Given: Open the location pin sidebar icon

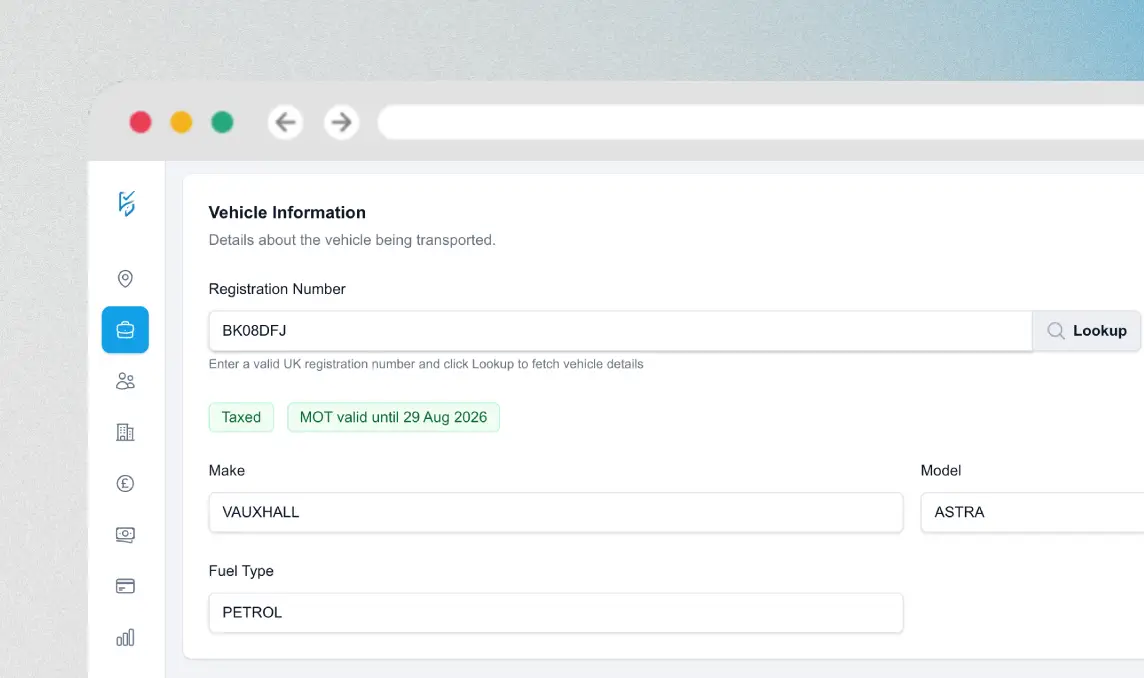Looking at the screenshot, I should point(125,279).
